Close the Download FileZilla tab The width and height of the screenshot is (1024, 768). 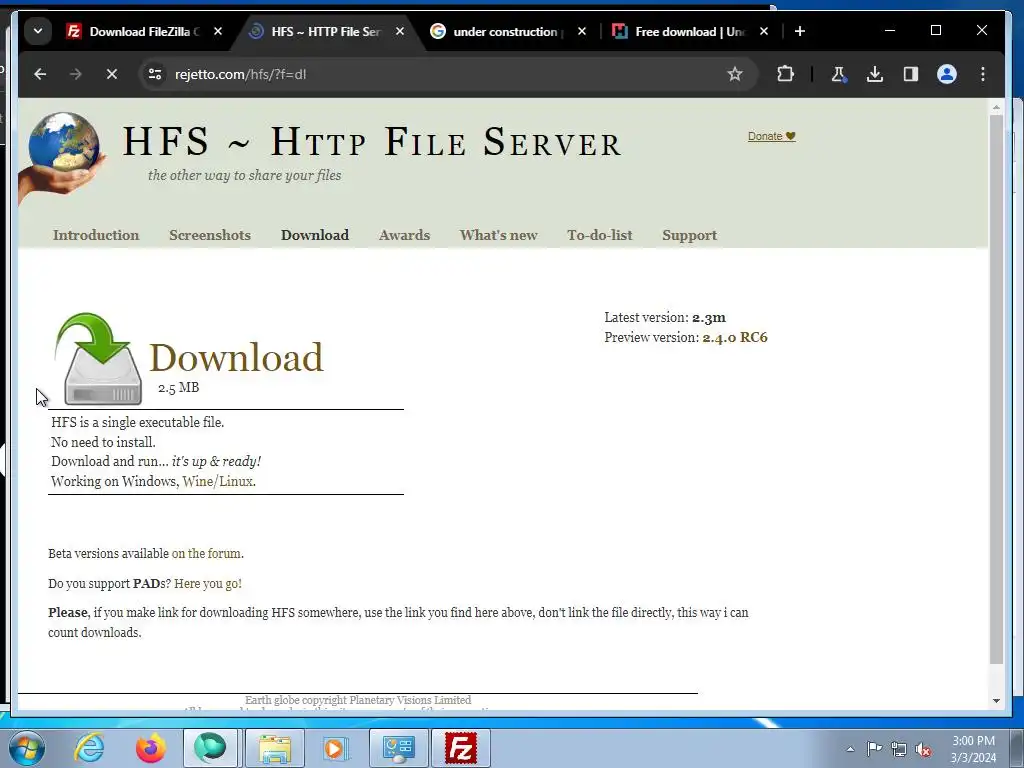[218, 31]
